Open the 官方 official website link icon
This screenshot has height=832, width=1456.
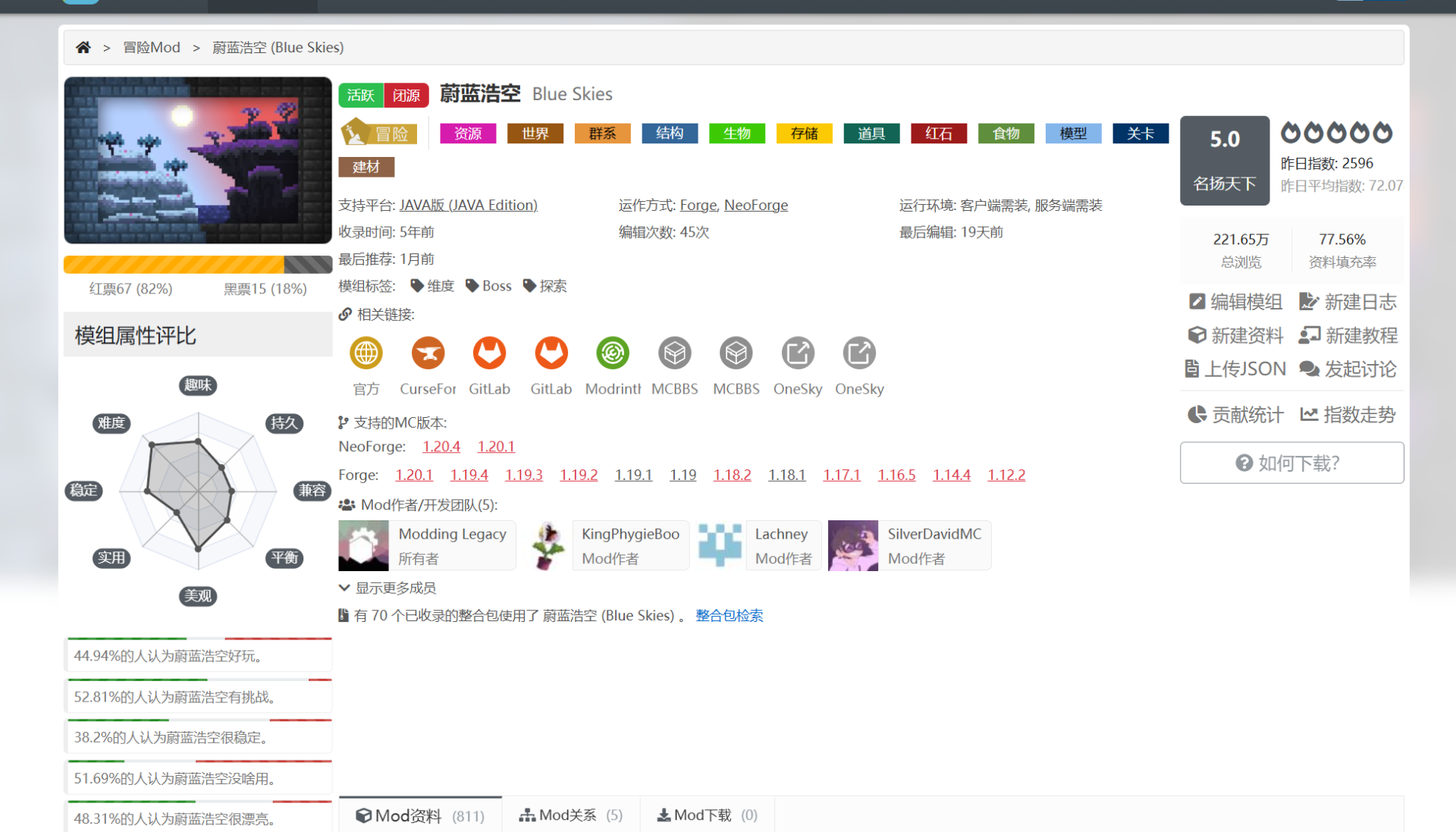[366, 353]
